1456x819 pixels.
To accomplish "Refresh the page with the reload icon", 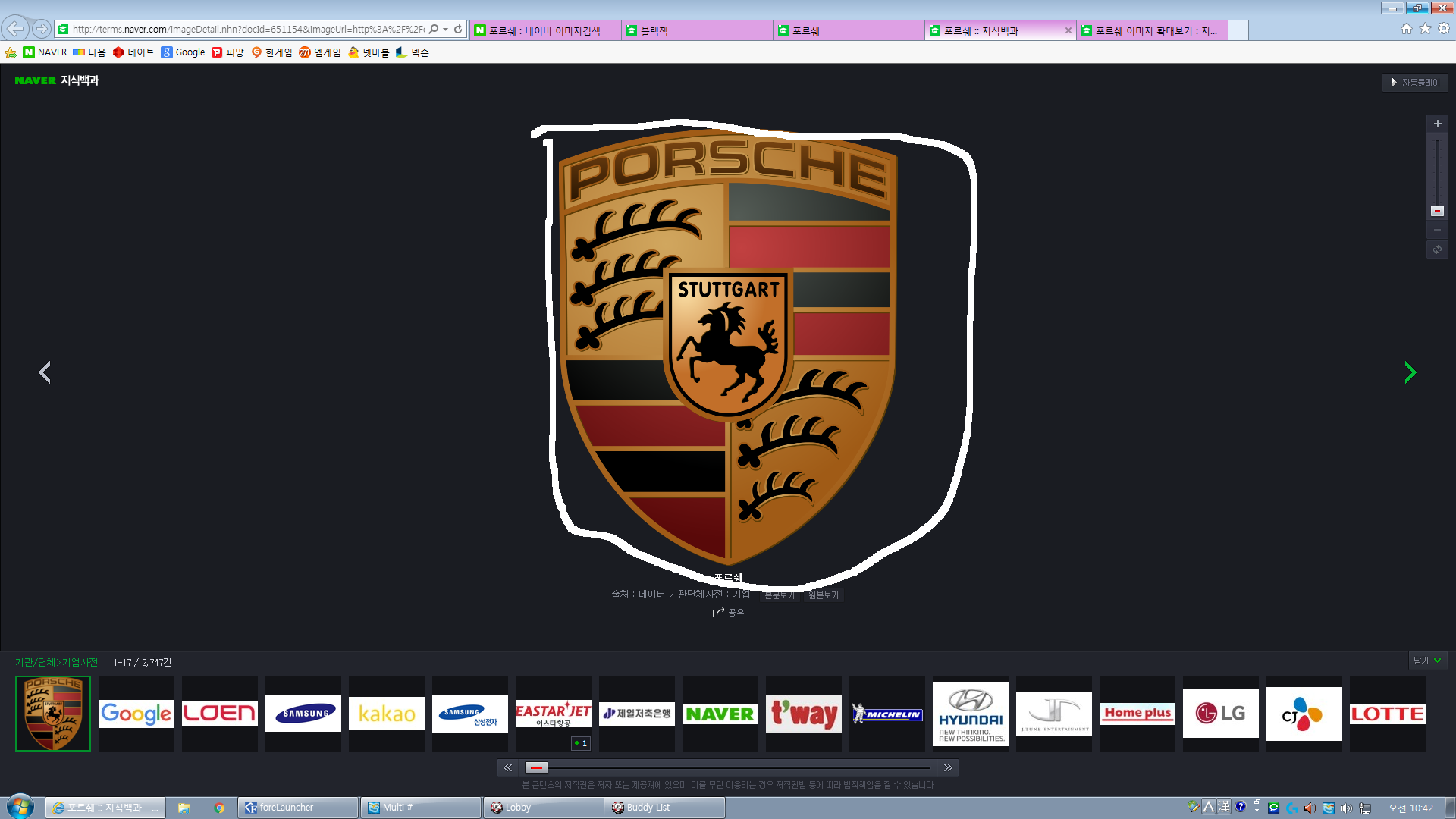I will click(458, 29).
